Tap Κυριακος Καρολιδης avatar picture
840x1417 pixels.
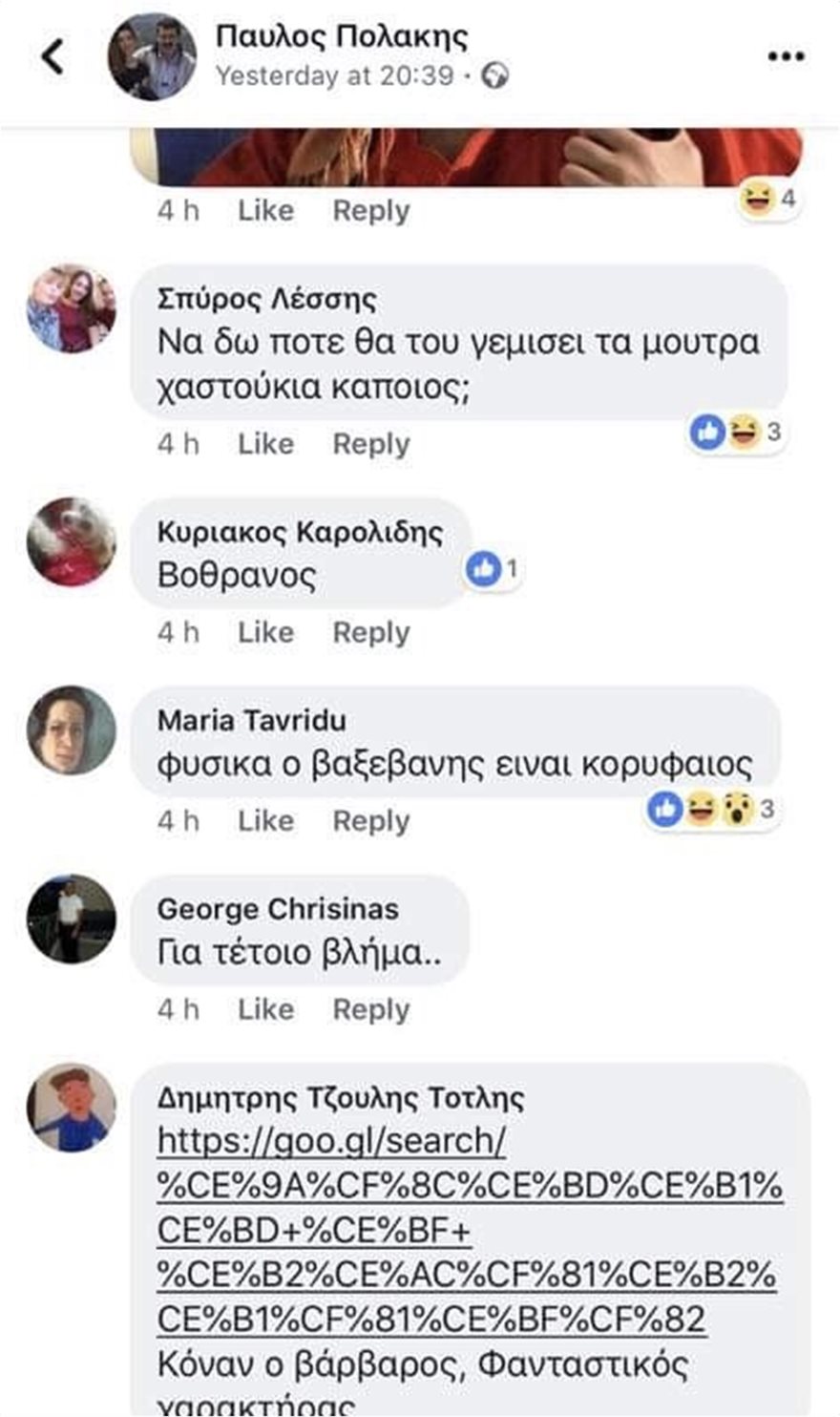coord(72,541)
